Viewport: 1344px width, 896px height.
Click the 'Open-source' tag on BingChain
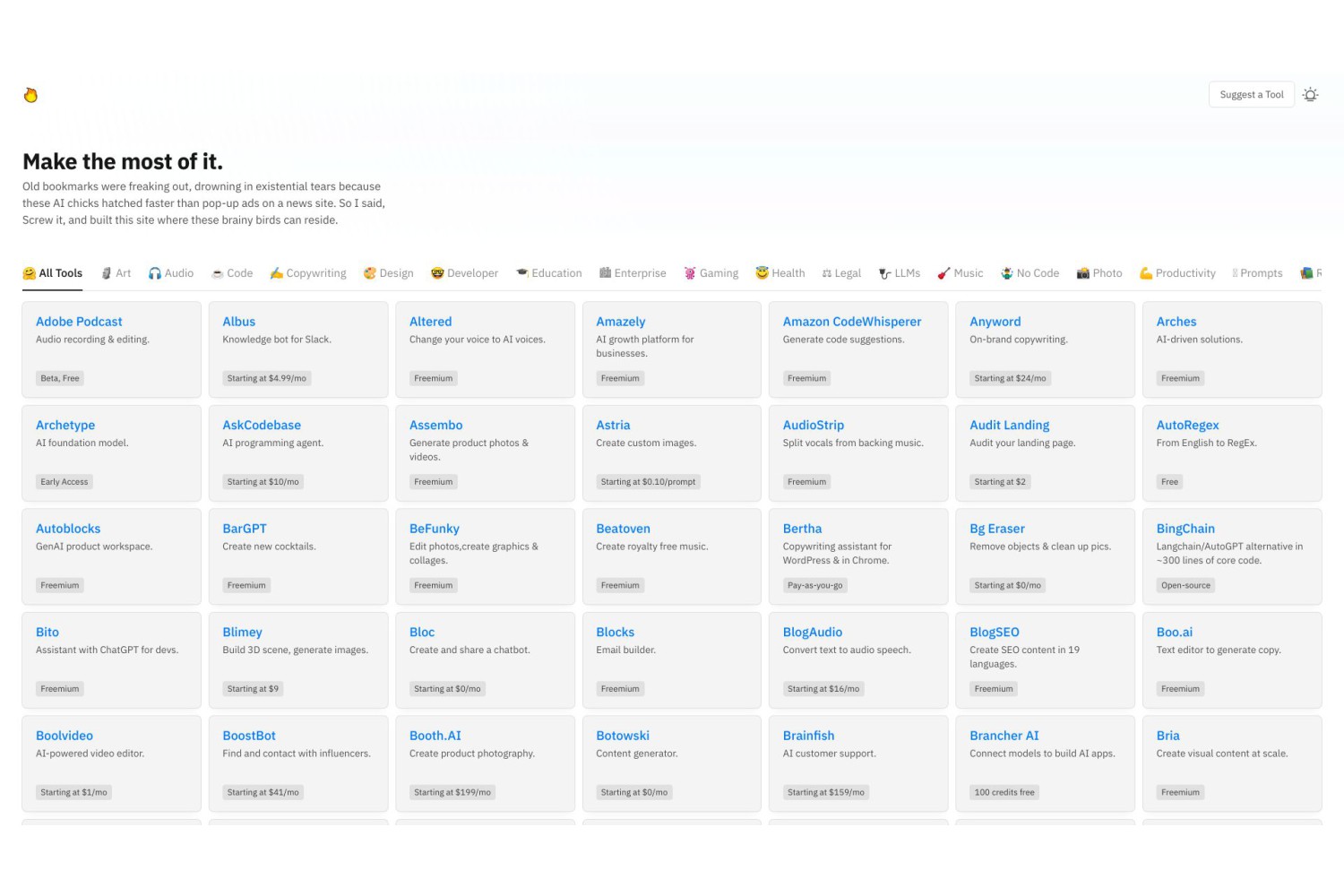coord(1185,585)
